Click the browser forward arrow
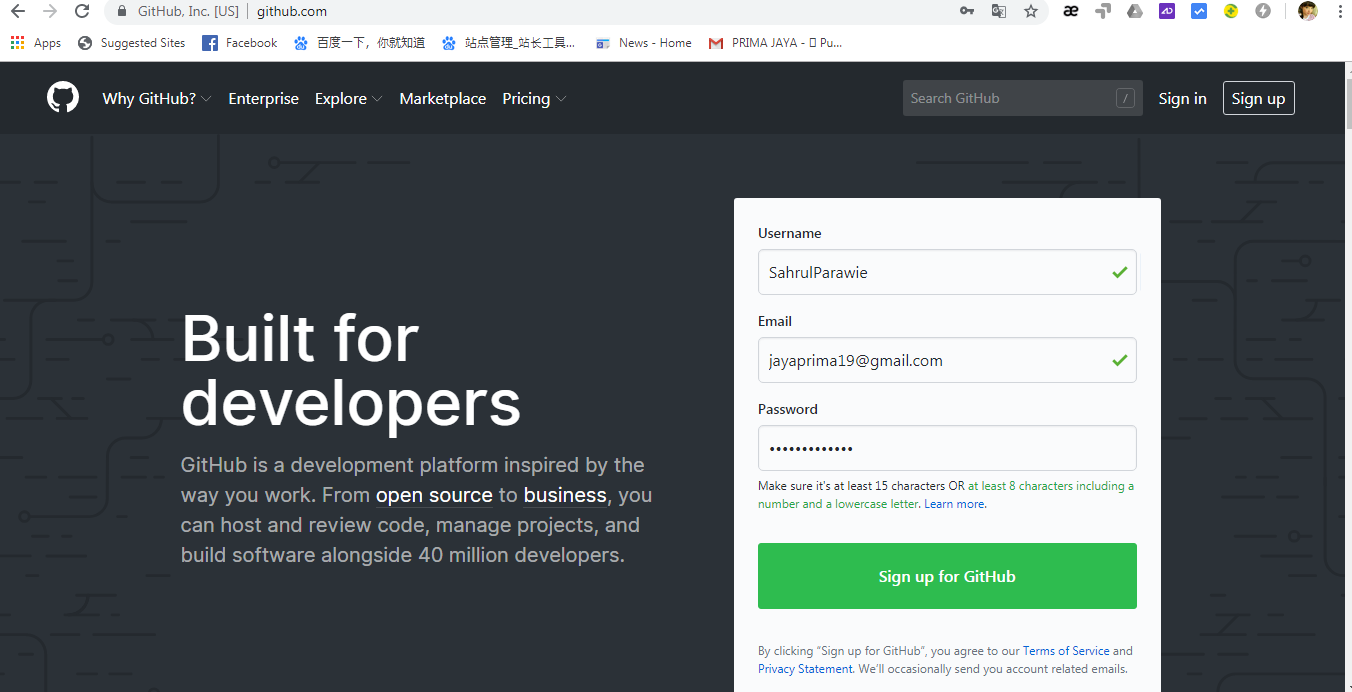This screenshot has height=692, width=1352. (x=50, y=11)
